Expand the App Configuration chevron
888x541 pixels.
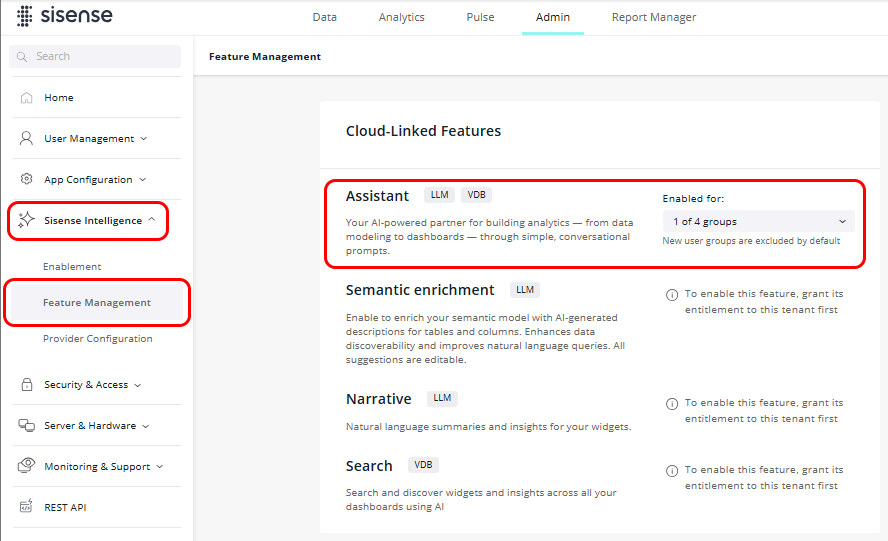[143, 180]
